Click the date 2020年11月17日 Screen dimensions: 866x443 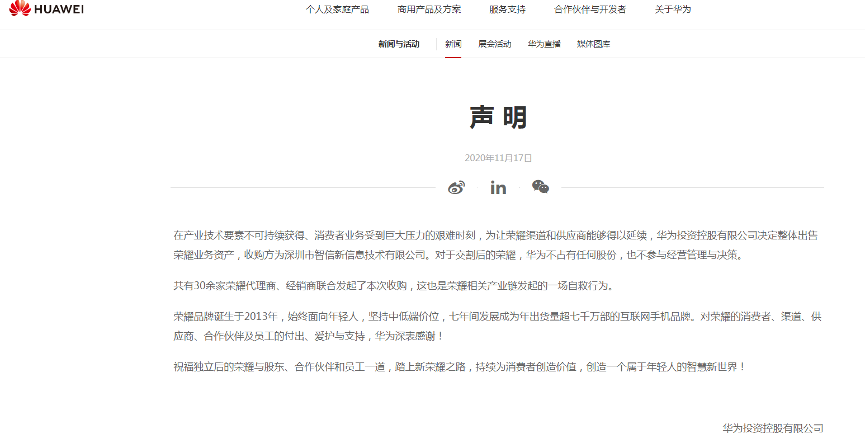pyautogui.click(x=498, y=158)
